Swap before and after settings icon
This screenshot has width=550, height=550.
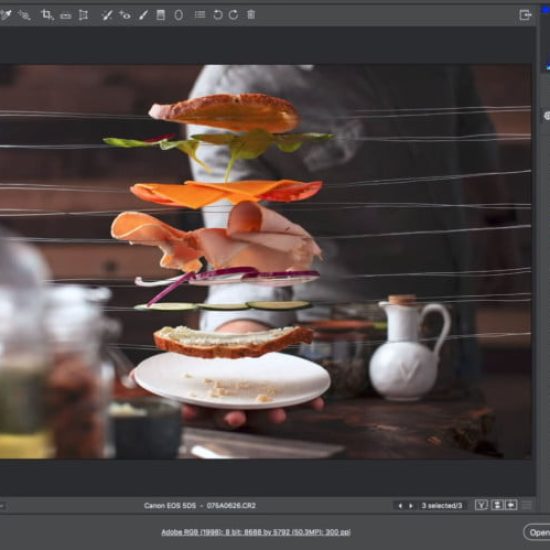click(497, 505)
